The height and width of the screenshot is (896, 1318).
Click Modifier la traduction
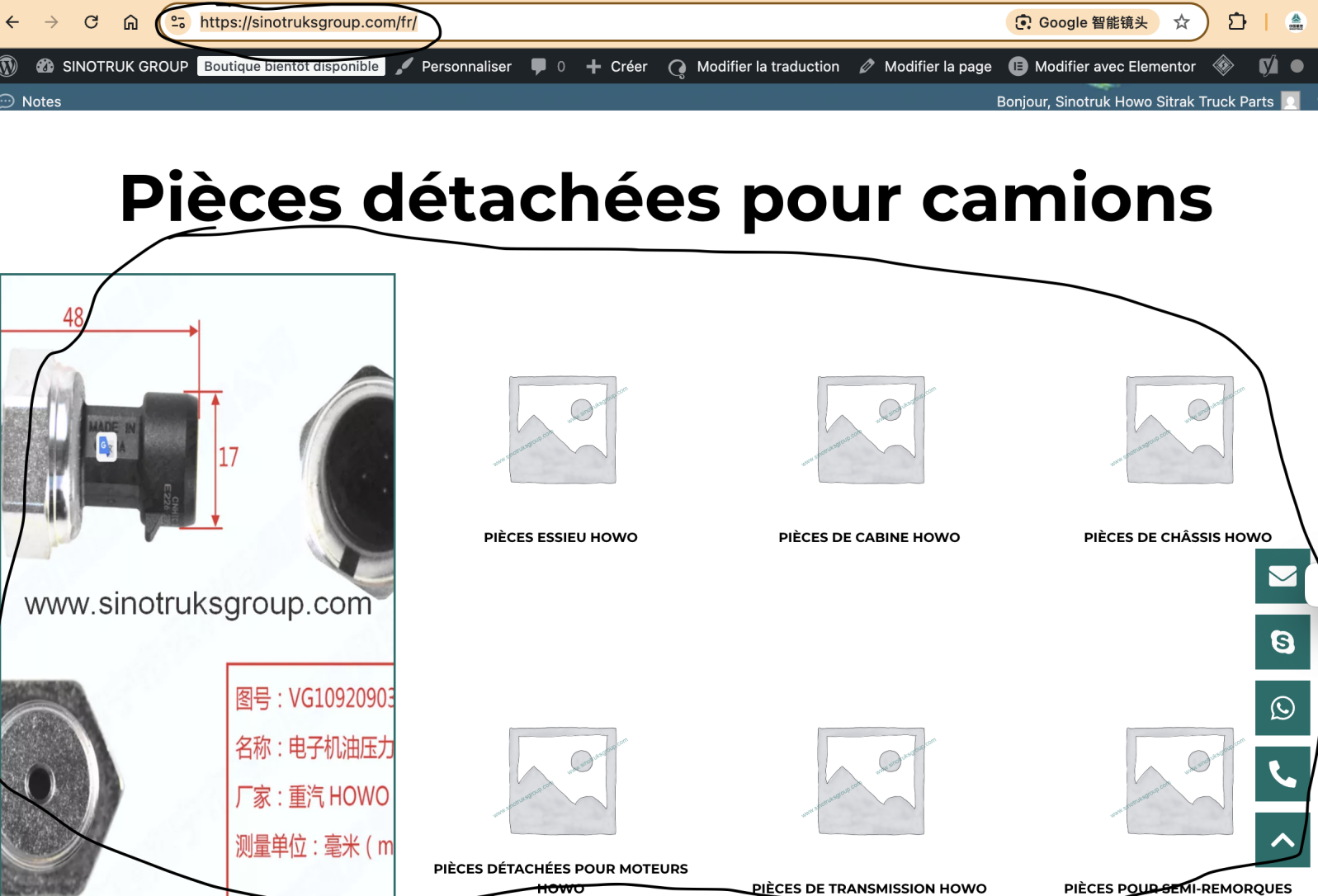pyautogui.click(x=753, y=66)
